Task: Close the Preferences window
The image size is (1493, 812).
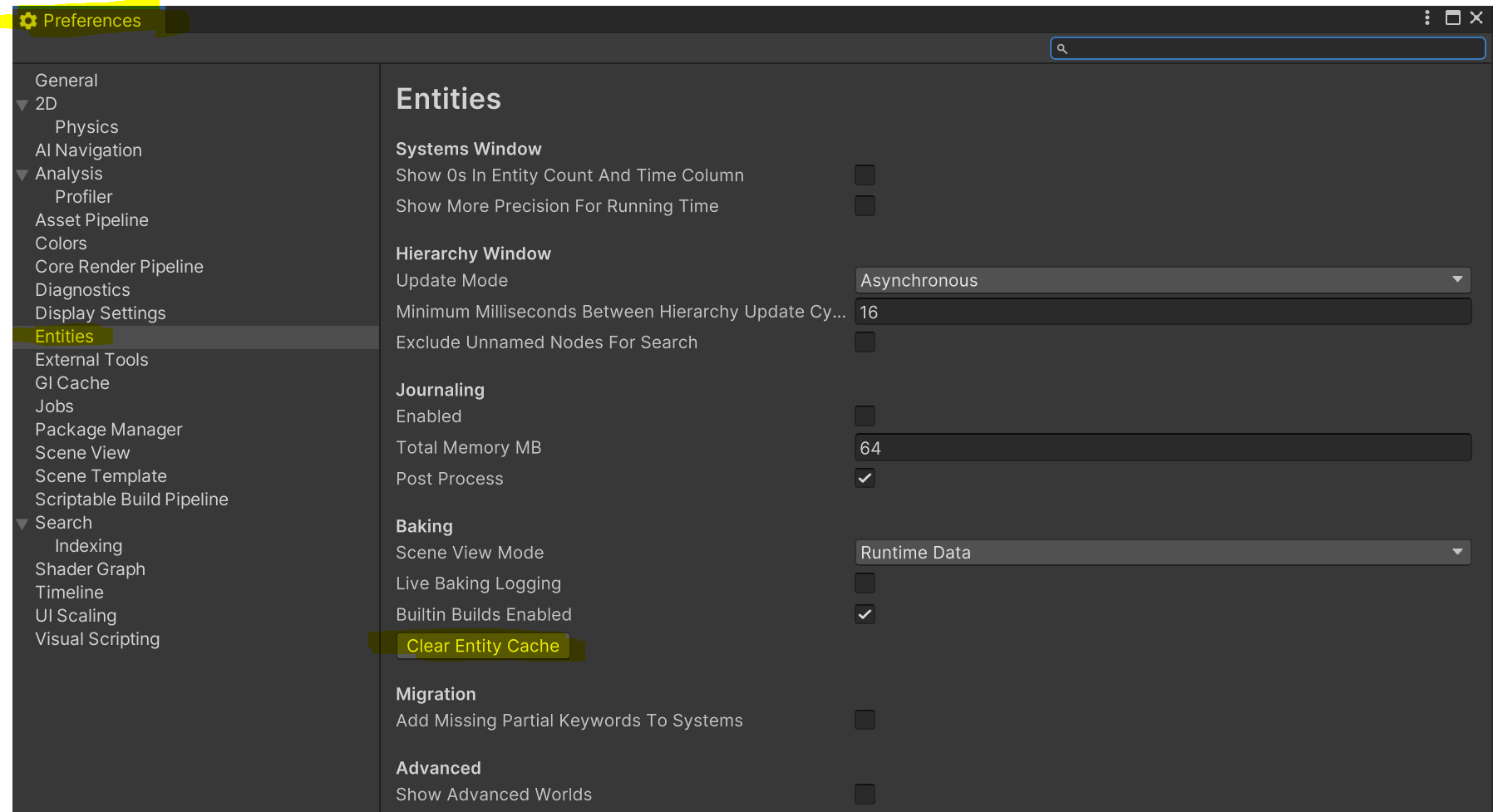Action: pos(1476,17)
